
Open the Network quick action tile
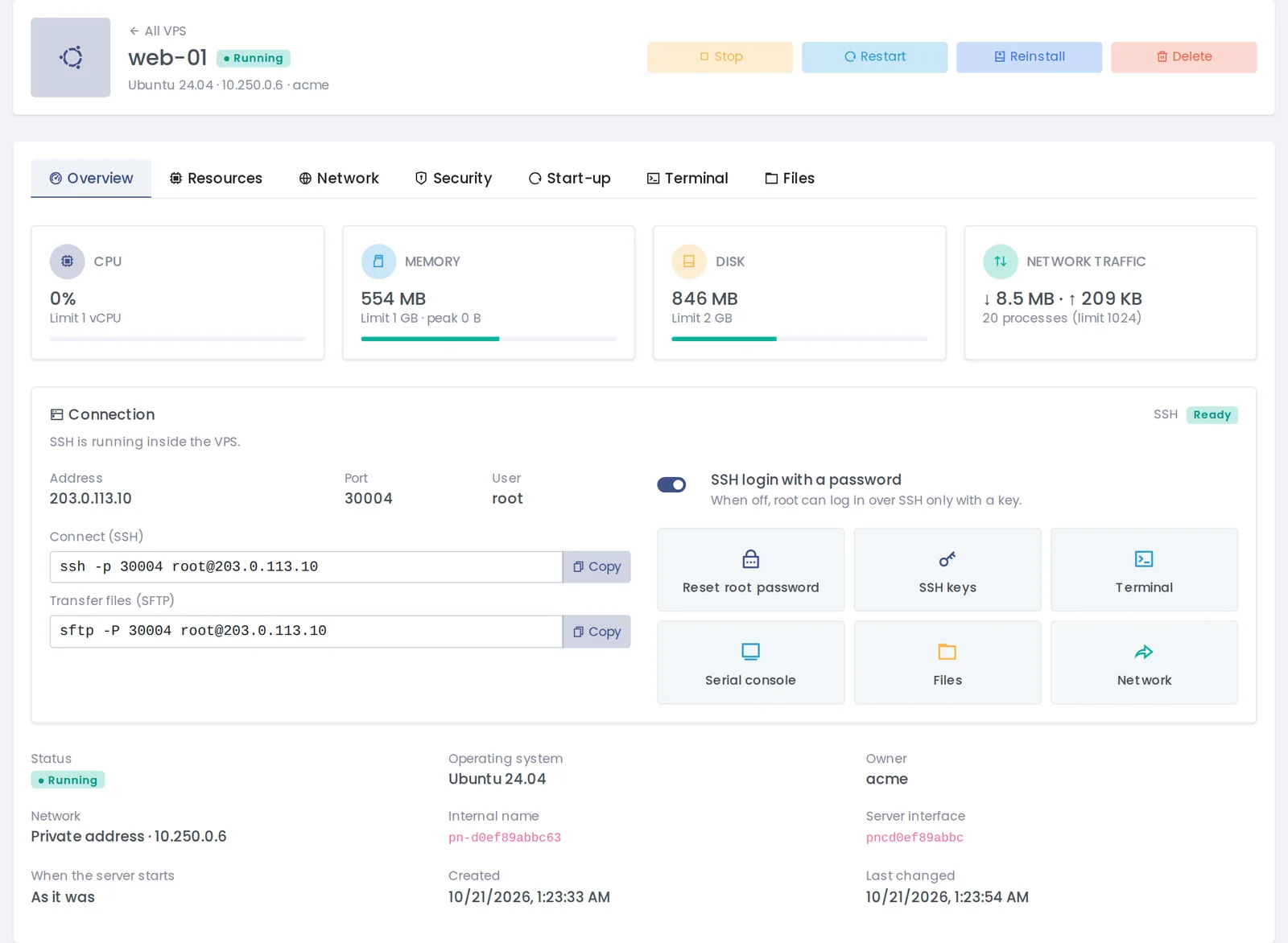tap(1144, 662)
